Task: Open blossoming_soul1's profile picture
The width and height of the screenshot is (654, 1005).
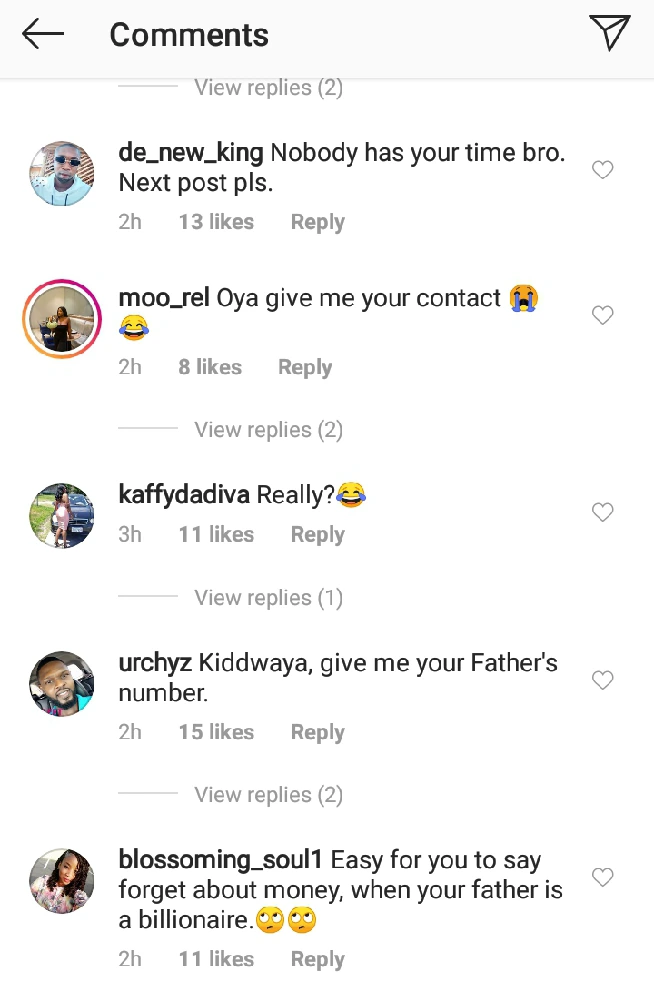Action: tap(62, 881)
